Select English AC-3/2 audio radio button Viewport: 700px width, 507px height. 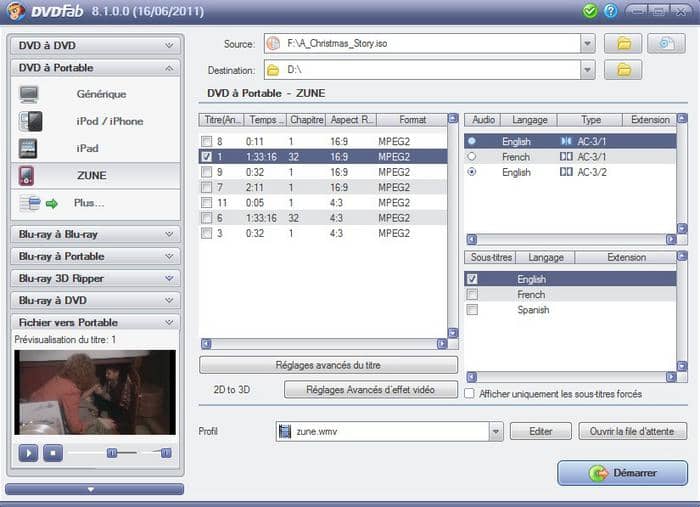471,172
